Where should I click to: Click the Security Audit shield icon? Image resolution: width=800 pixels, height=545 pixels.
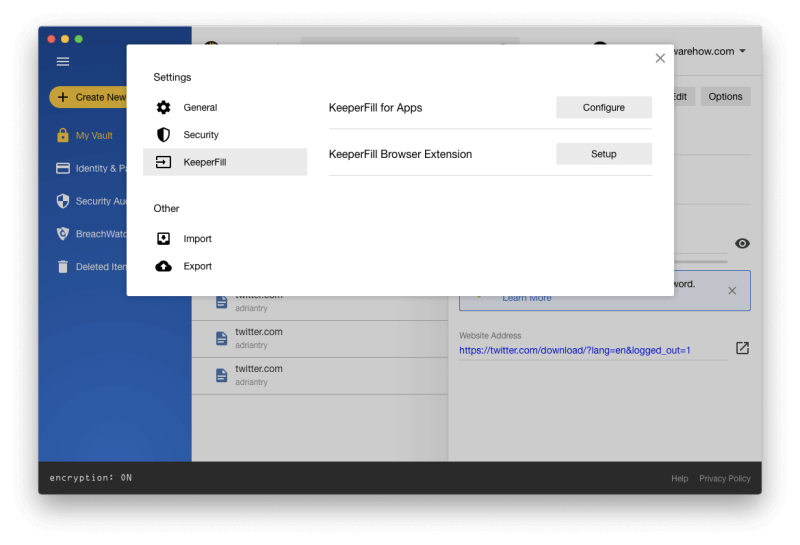(63, 201)
